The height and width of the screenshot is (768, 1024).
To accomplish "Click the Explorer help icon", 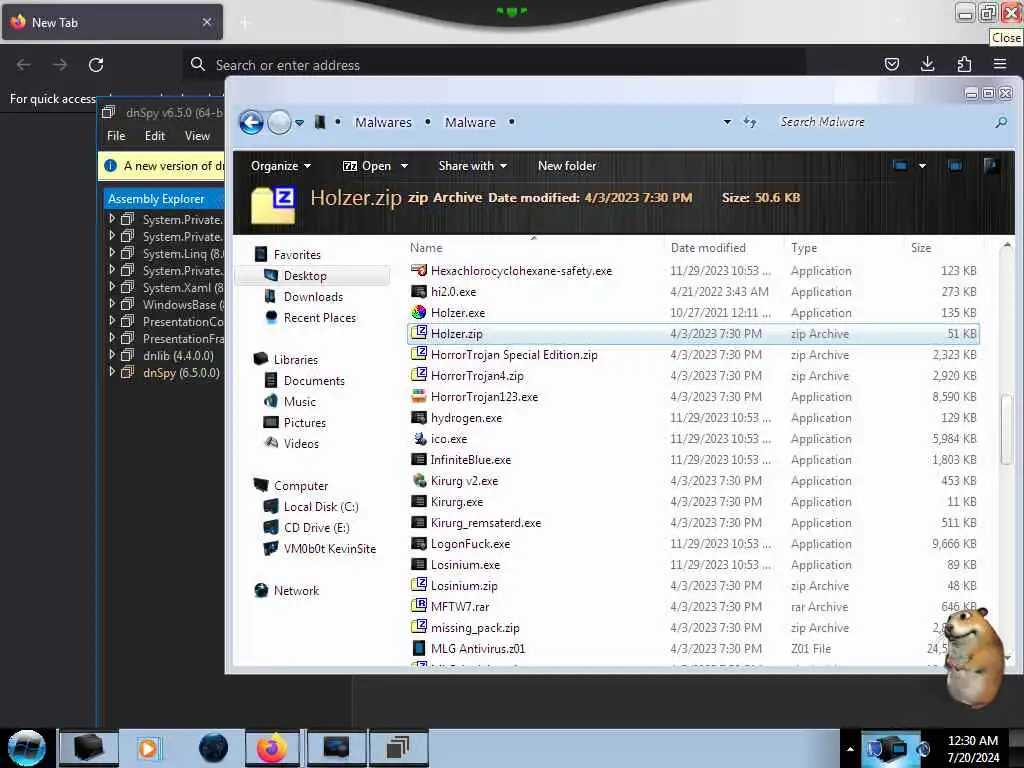I will pyautogui.click(x=991, y=166).
